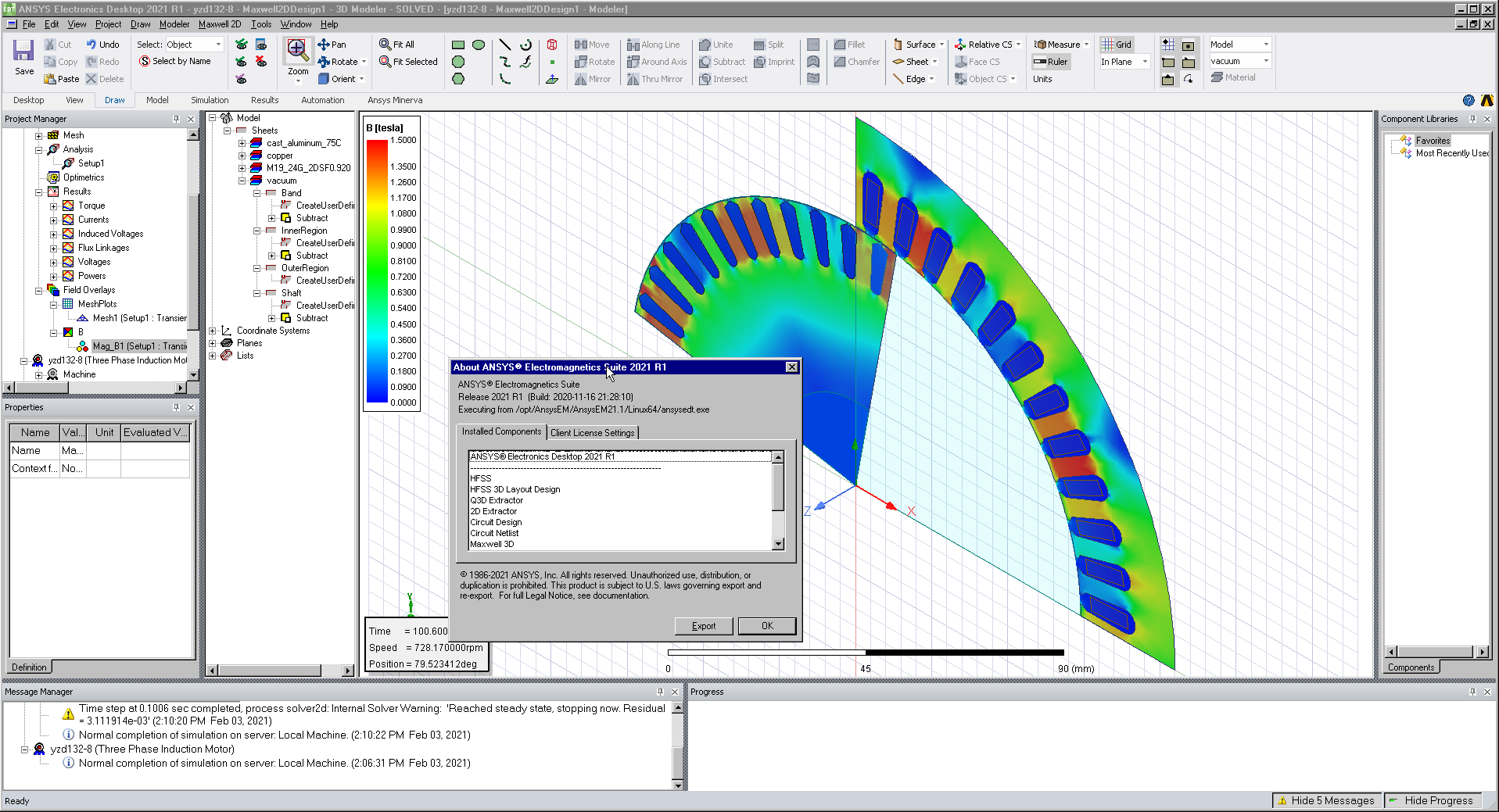This screenshot has width=1499, height=812.
Task: Click OK in the About dialog
Action: [x=767, y=626]
